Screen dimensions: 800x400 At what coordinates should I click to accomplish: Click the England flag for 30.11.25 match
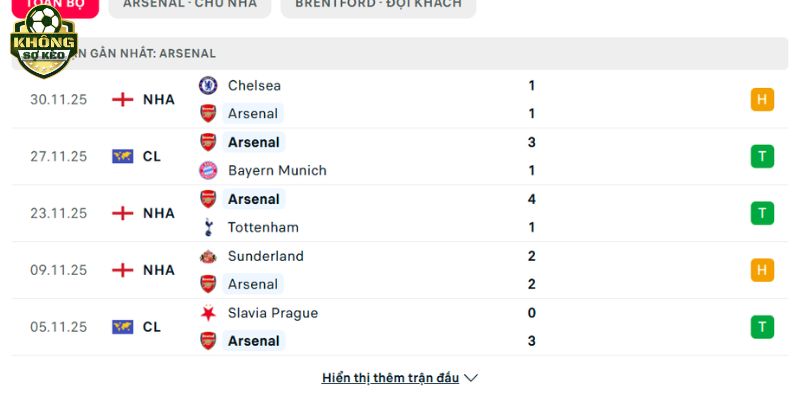123,99
